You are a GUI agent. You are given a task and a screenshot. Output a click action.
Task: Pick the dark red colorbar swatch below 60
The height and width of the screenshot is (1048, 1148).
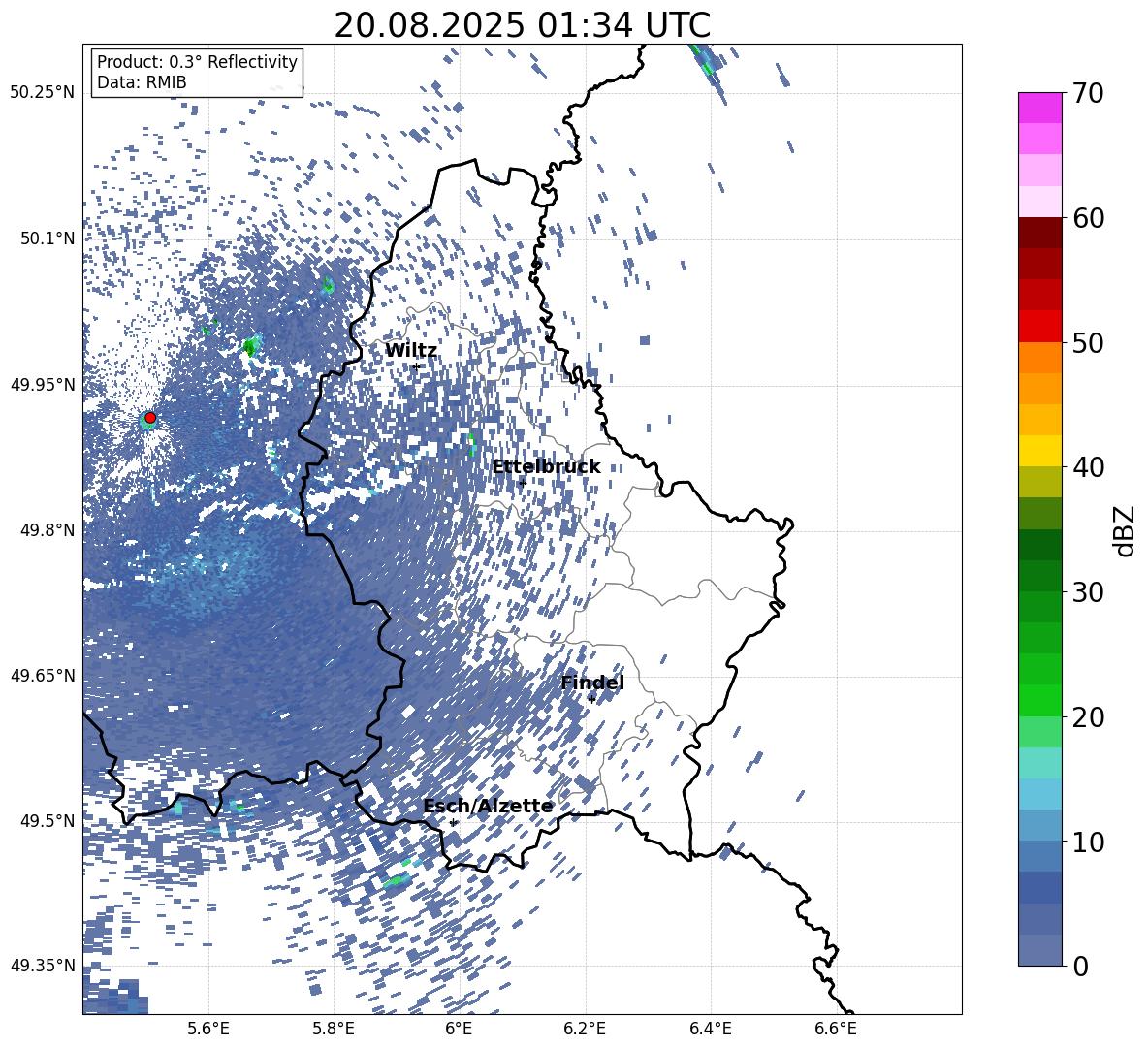(x=1039, y=233)
